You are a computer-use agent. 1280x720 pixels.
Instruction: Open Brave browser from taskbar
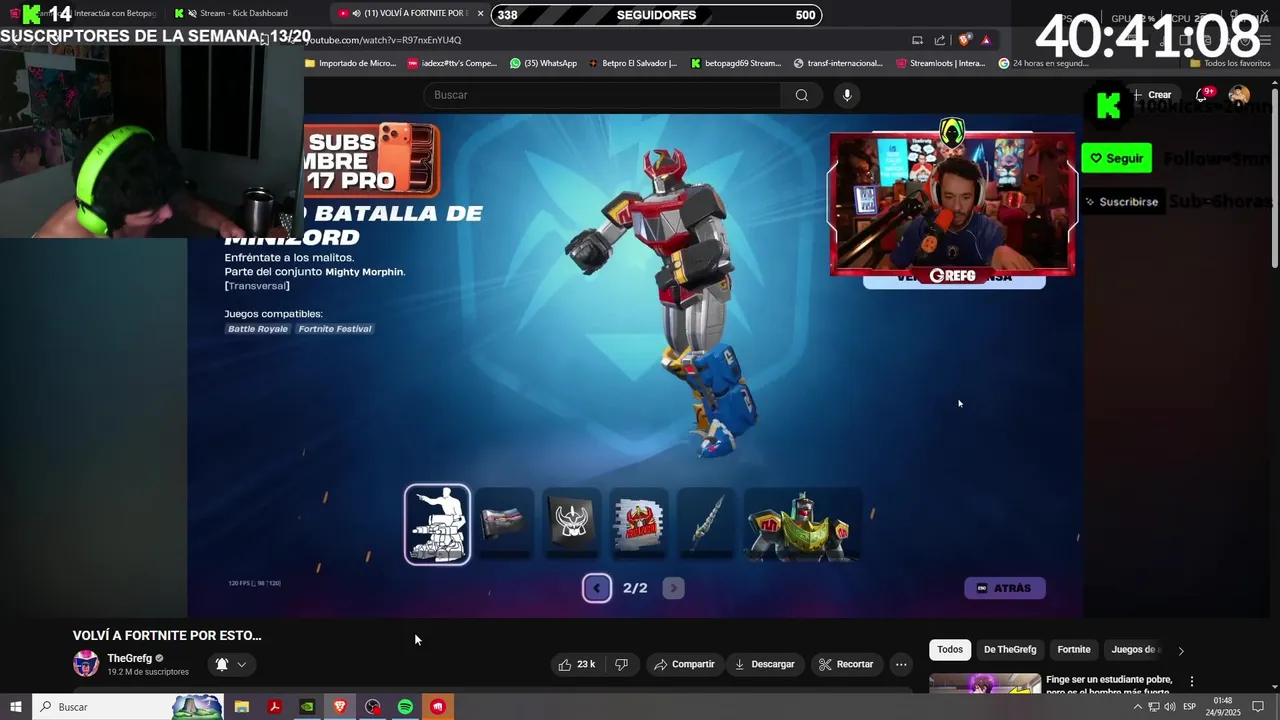pyautogui.click(x=340, y=707)
